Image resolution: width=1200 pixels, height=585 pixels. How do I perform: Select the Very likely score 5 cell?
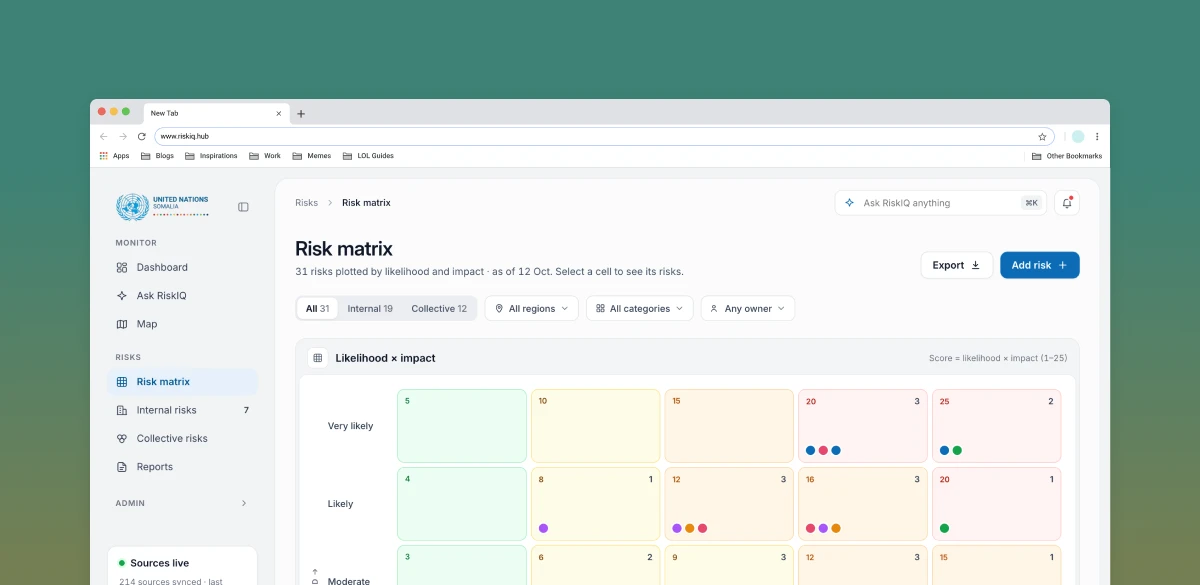462,426
